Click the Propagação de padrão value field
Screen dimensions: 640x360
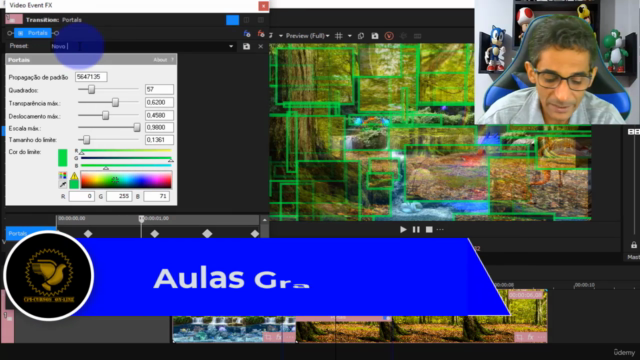pos(91,77)
